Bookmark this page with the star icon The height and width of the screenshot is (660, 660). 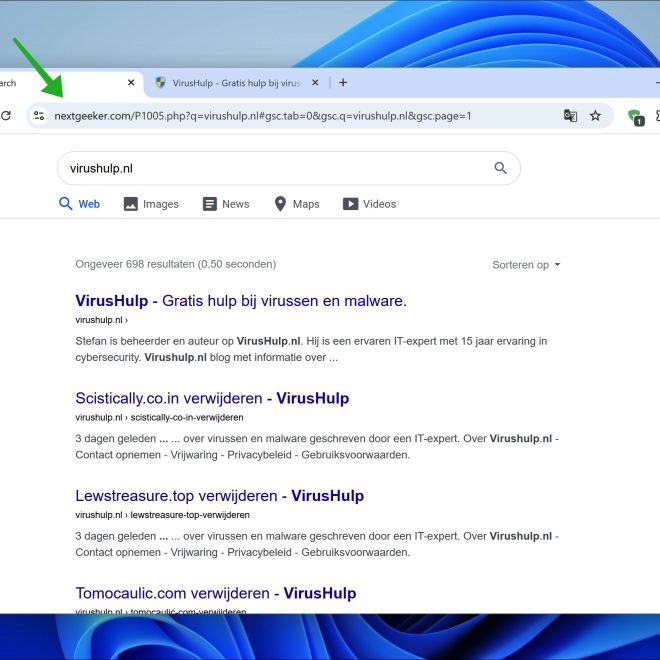(595, 115)
